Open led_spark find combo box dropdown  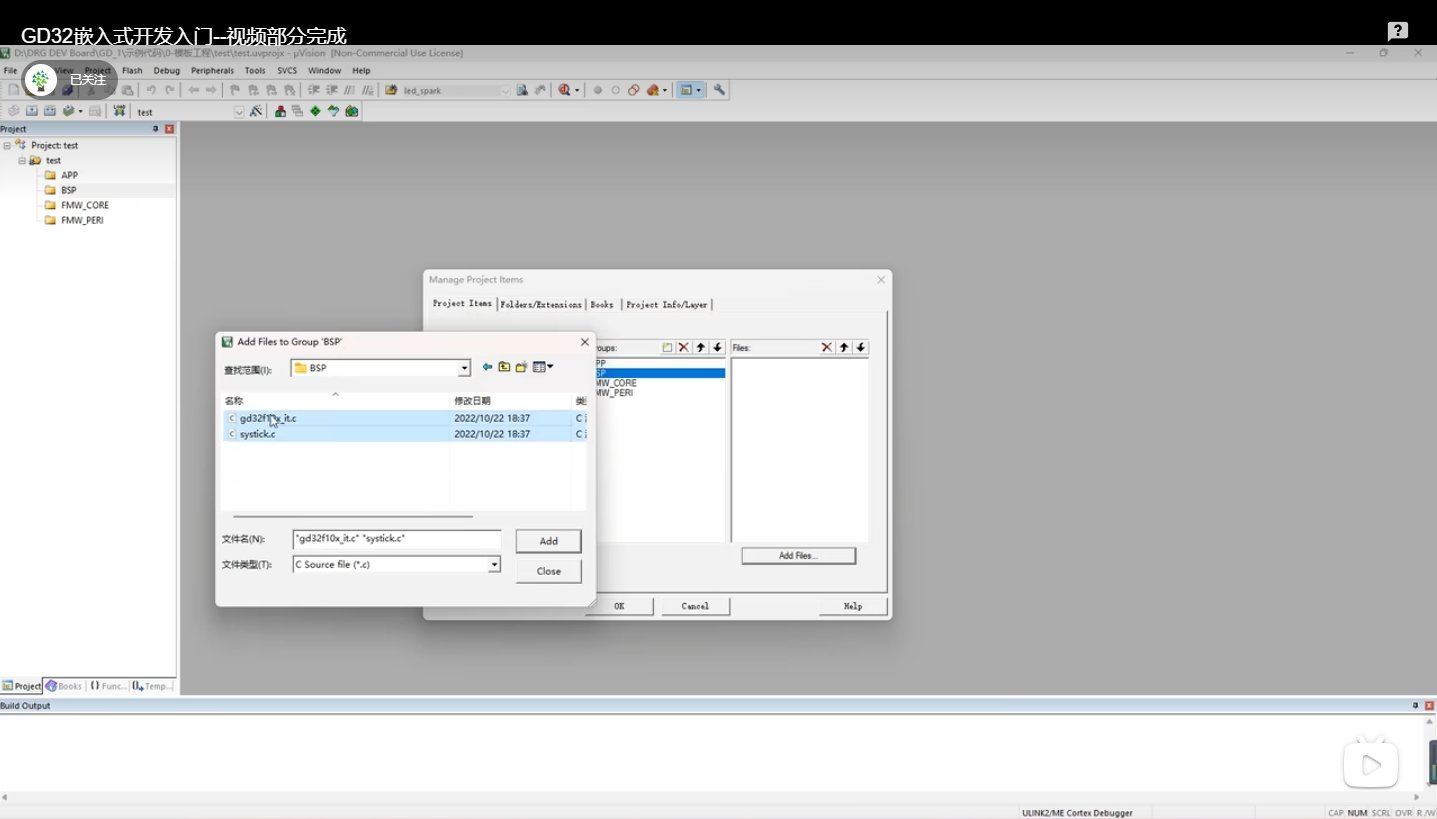pos(505,91)
